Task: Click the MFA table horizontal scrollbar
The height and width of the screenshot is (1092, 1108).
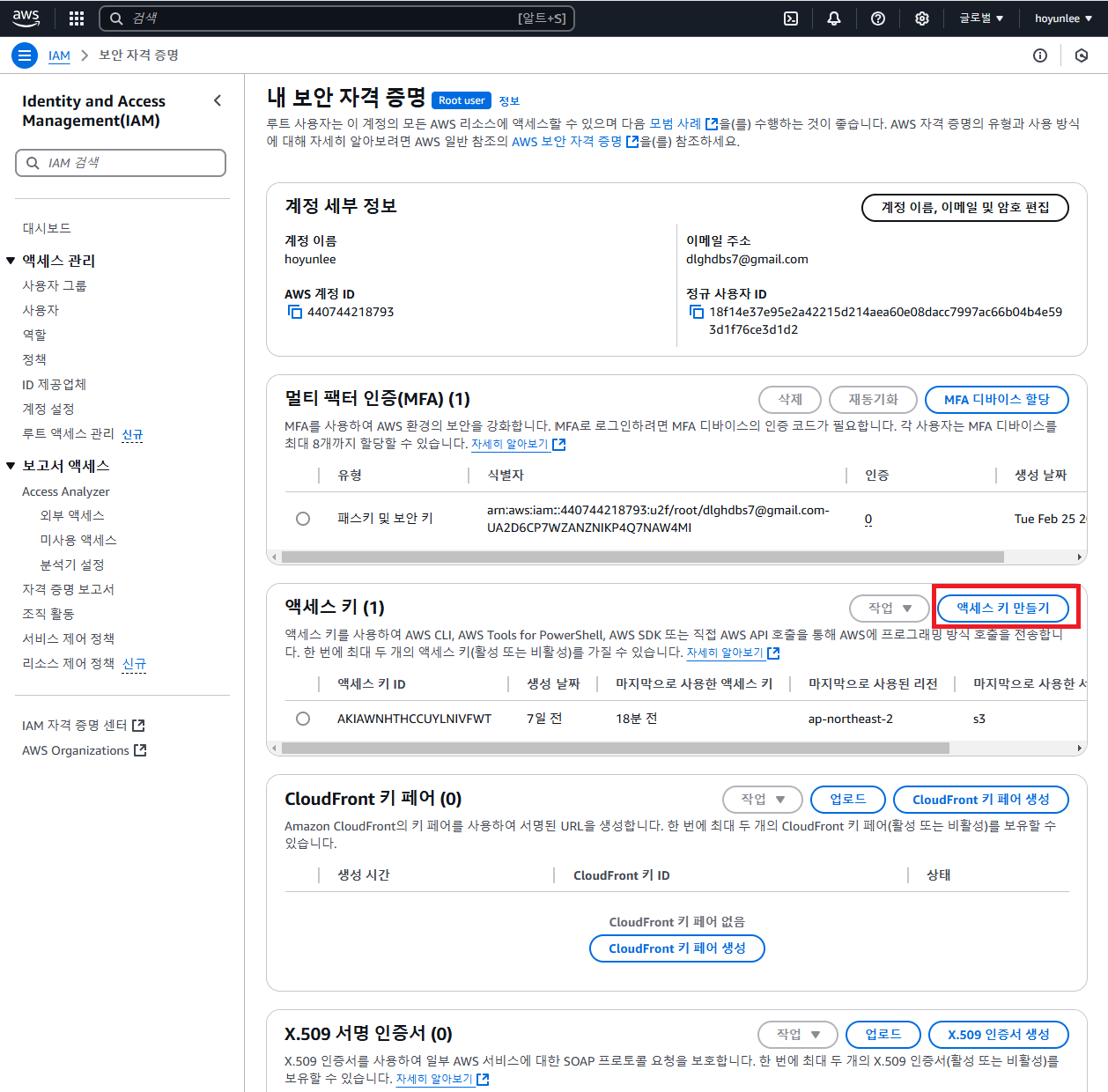Action: 642,557
